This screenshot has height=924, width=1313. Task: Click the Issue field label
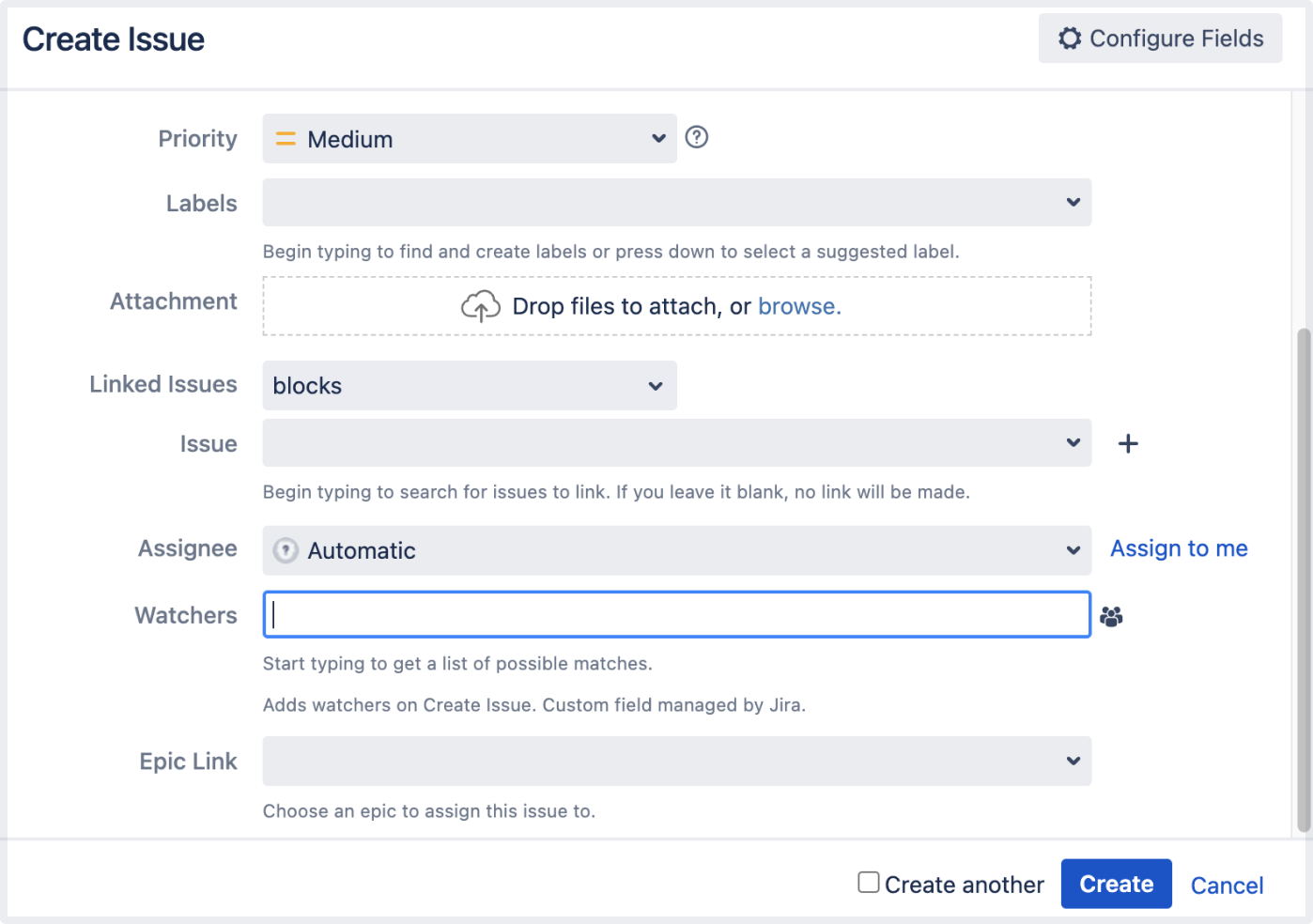209,444
